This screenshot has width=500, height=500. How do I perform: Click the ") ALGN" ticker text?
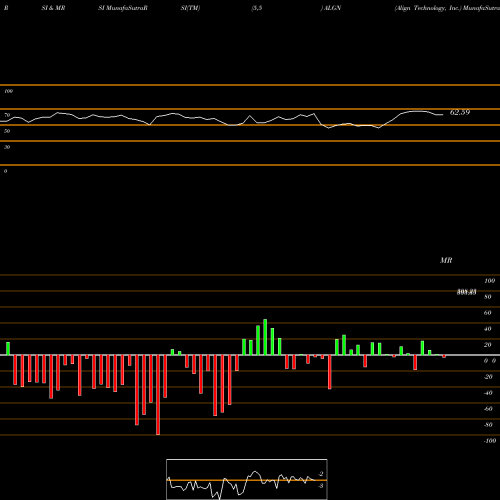tap(331, 8)
